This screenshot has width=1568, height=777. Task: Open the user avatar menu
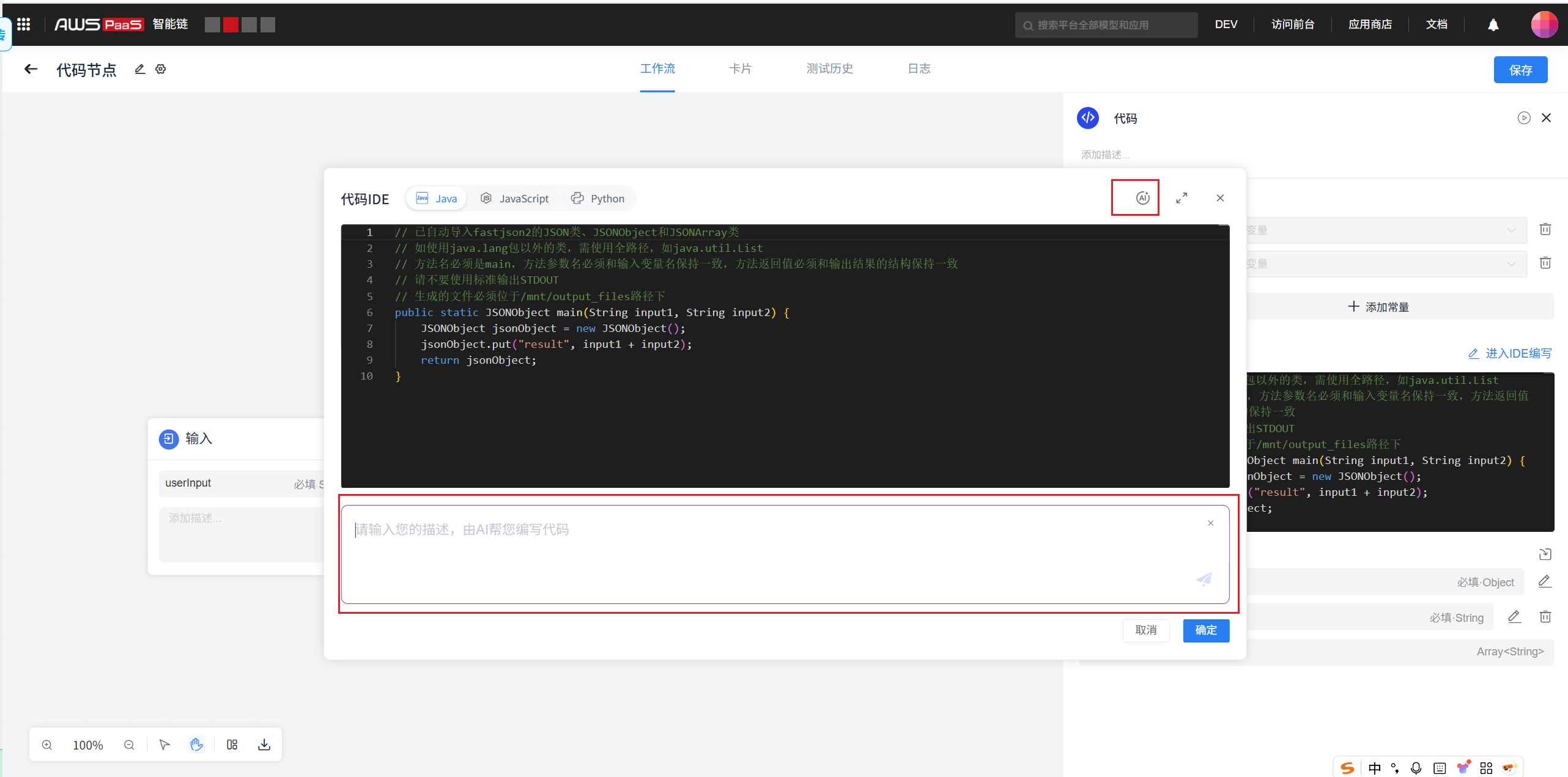[x=1544, y=24]
